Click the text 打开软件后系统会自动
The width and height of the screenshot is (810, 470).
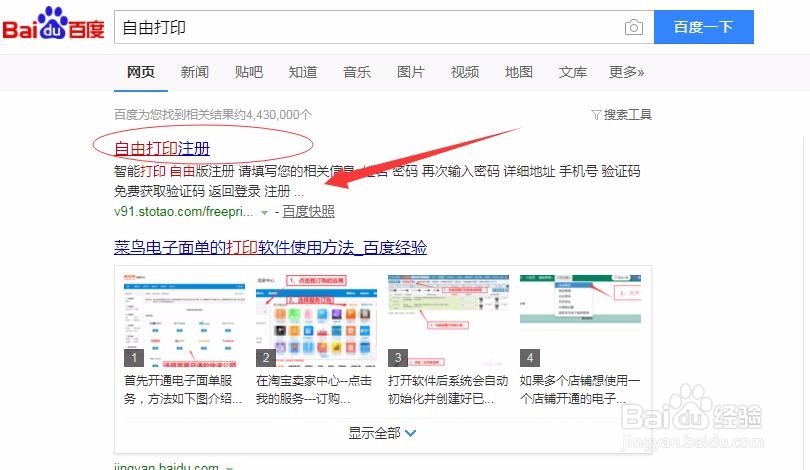pyautogui.click(x=448, y=381)
